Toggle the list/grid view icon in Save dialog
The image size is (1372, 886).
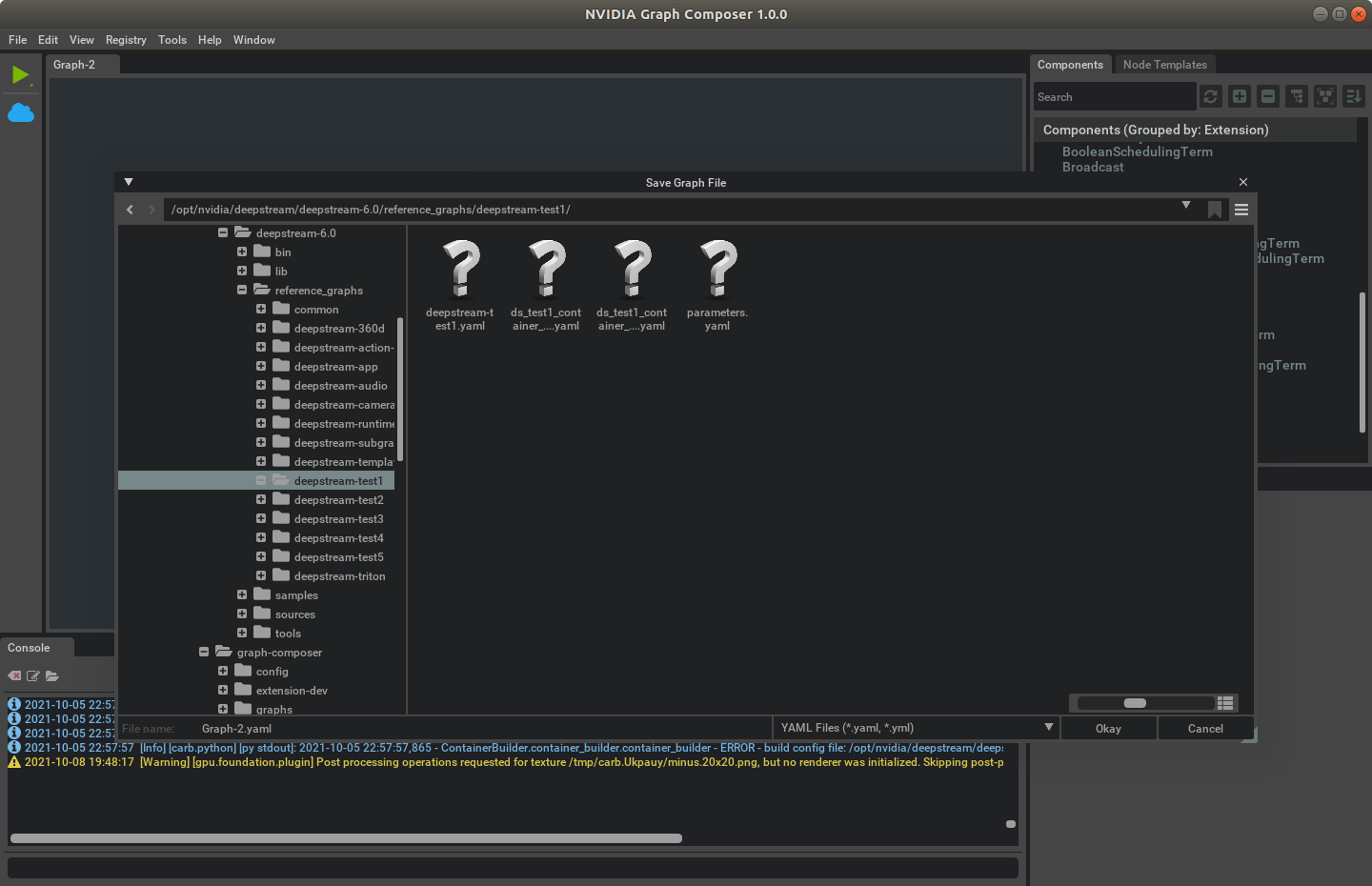click(x=1226, y=703)
